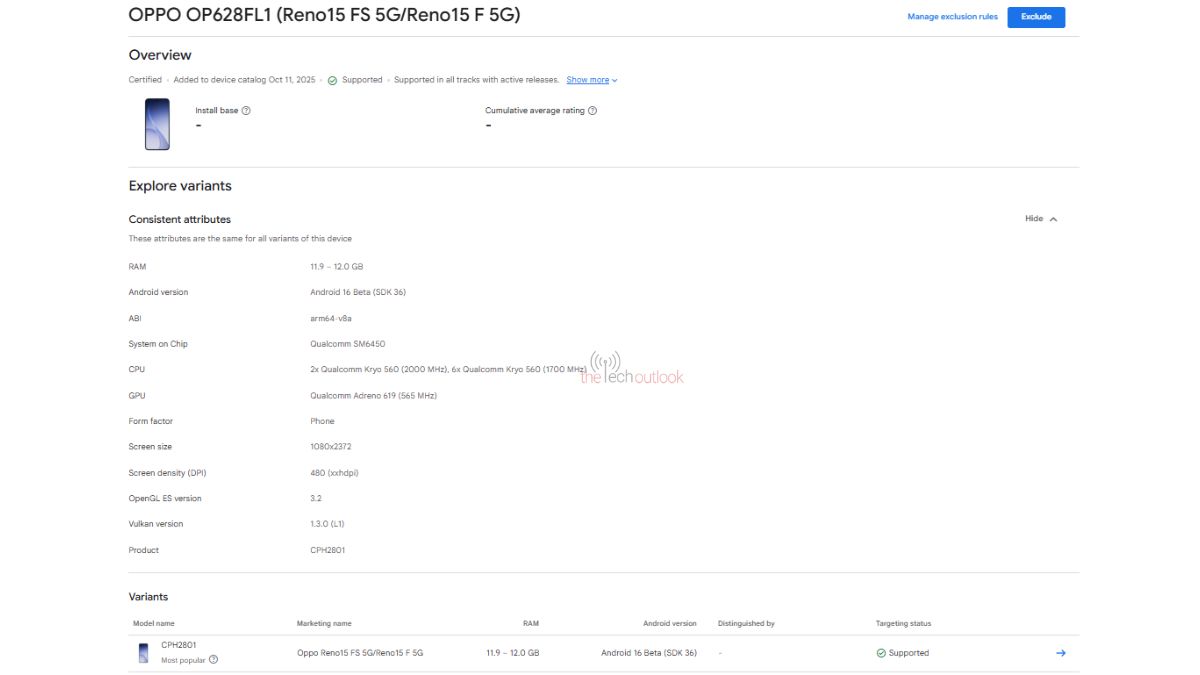
Task: Click the small phone icon beside CPH2801
Action: pyautogui.click(x=144, y=653)
